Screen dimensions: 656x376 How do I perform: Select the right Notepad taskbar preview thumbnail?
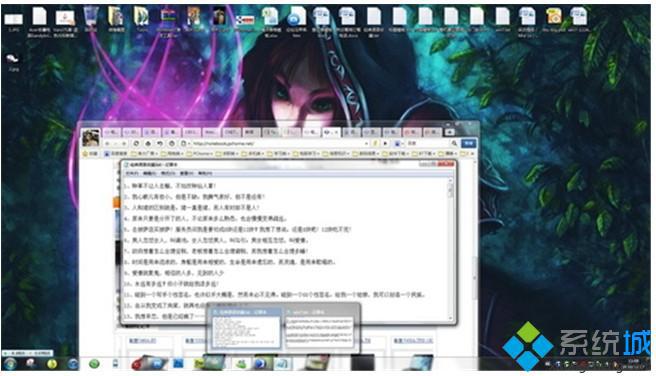click(x=321, y=328)
